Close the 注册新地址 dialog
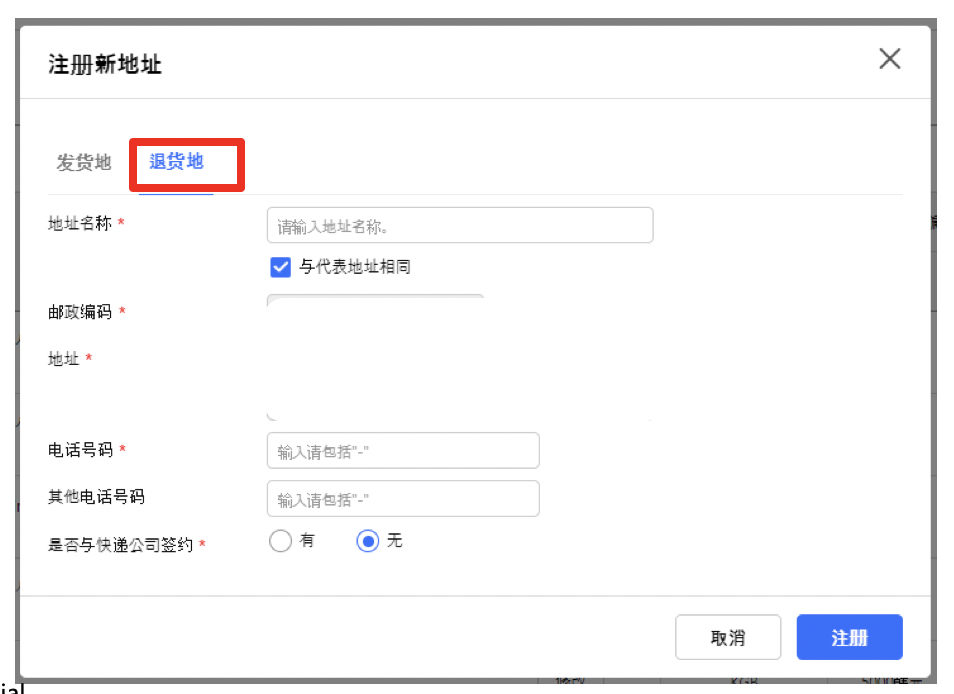 coord(889,58)
